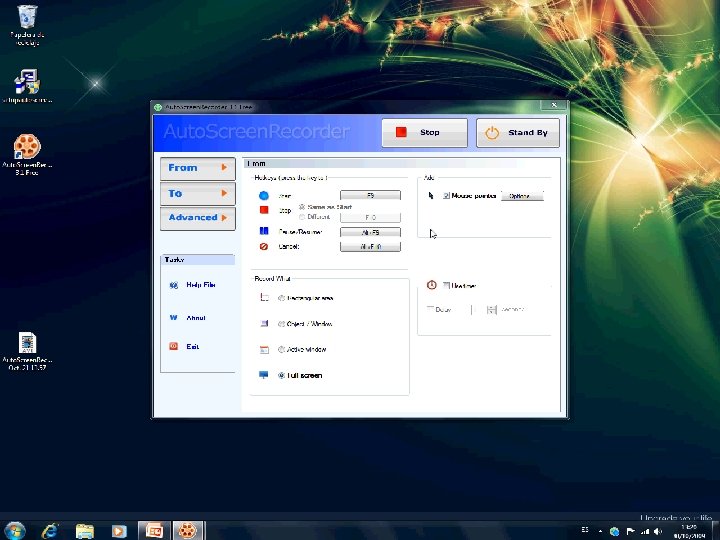This screenshot has width=720, height=540.
Task: Click the AutoScreenRecorder title text banner
Action: pyautogui.click(x=256, y=132)
